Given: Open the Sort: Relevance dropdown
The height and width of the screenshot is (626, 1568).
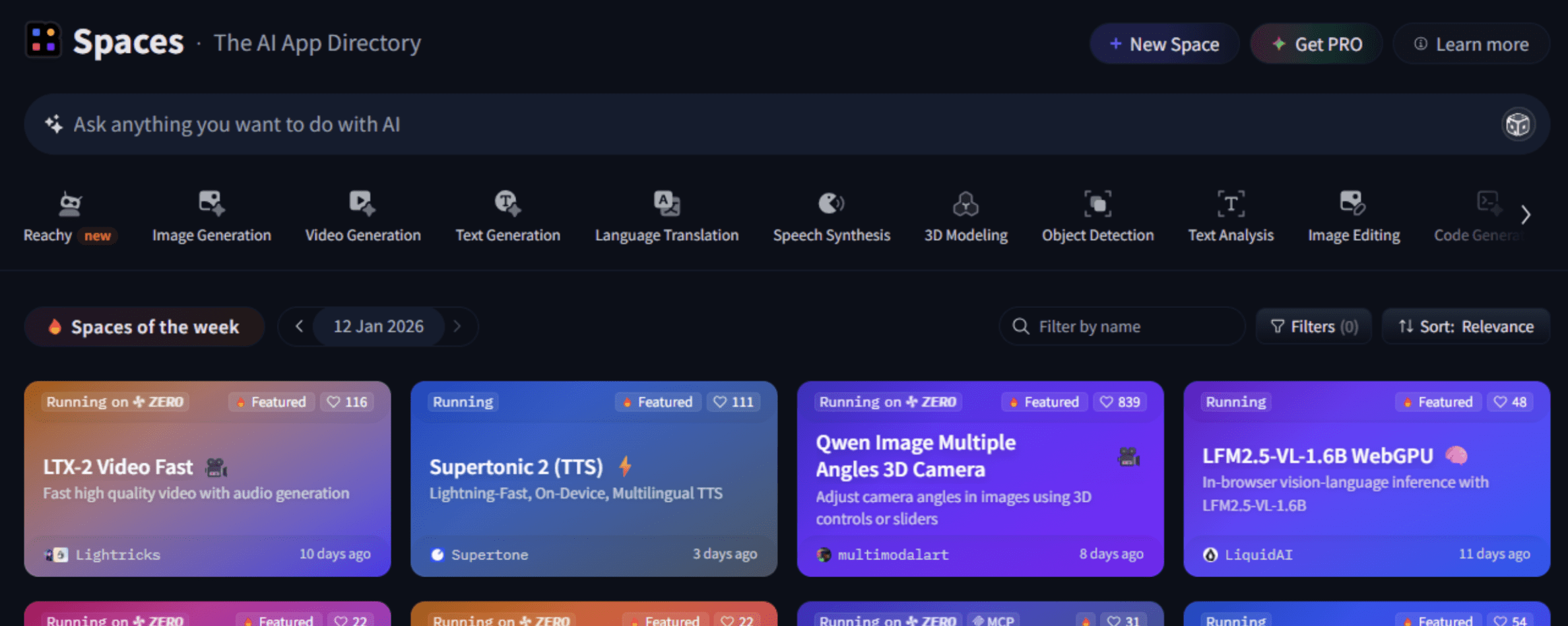Looking at the screenshot, I should (x=1466, y=327).
